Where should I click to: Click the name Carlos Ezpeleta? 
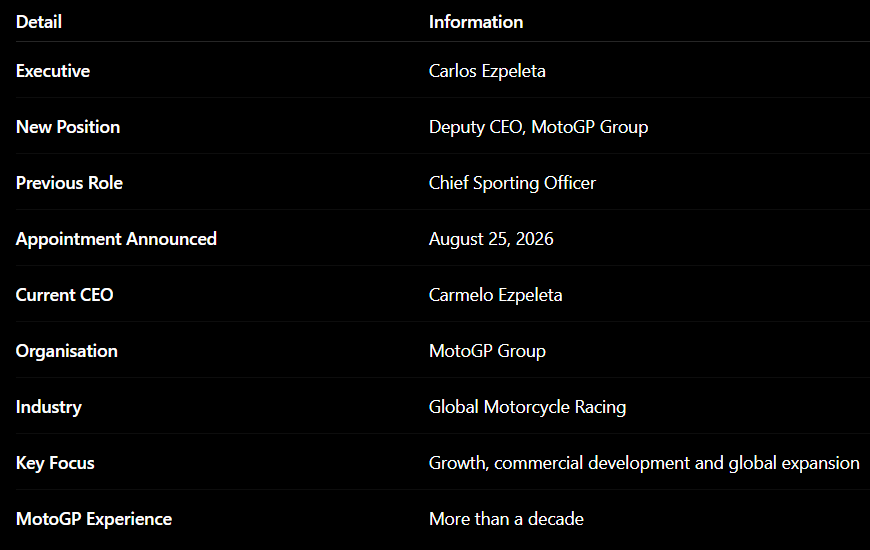[x=487, y=71]
